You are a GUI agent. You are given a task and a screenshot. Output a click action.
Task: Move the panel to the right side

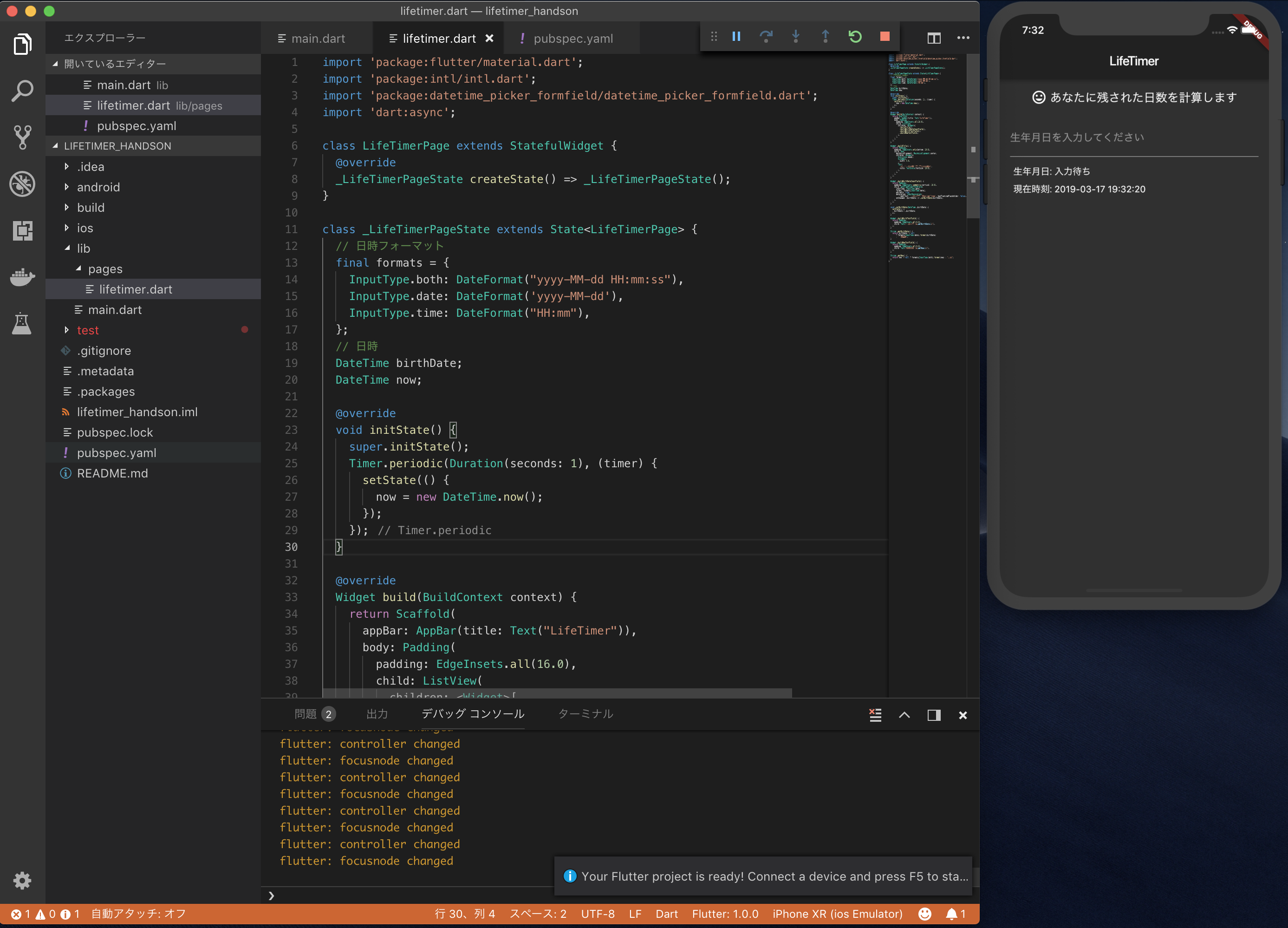click(934, 715)
